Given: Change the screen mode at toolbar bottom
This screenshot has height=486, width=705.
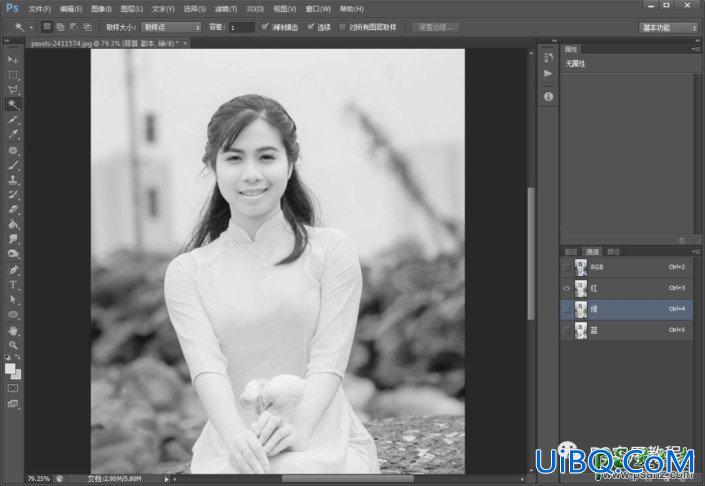Looking at the screenshot, I should pos(13,403).
